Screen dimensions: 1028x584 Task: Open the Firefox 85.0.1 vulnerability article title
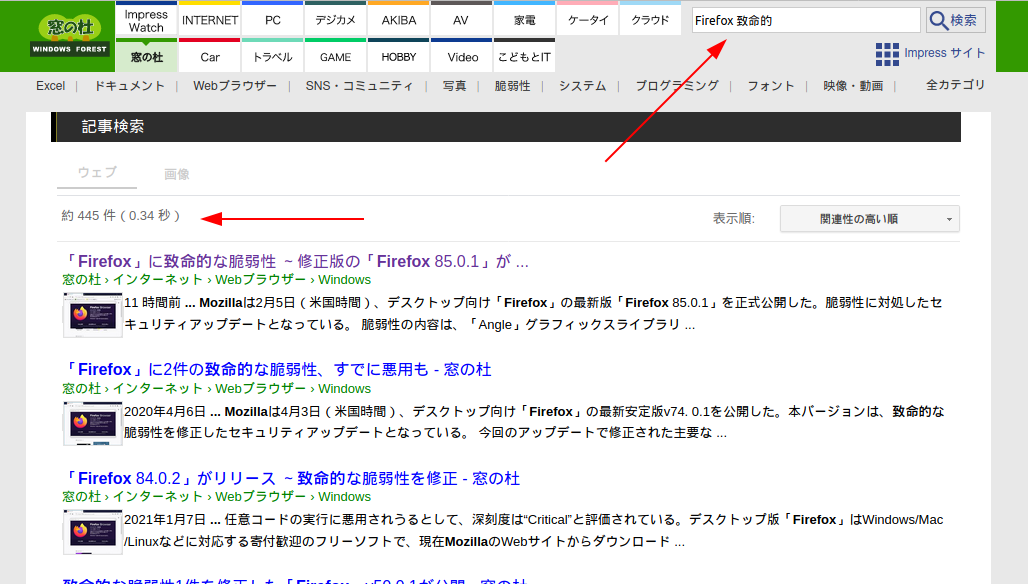click(x=296, y=262)
